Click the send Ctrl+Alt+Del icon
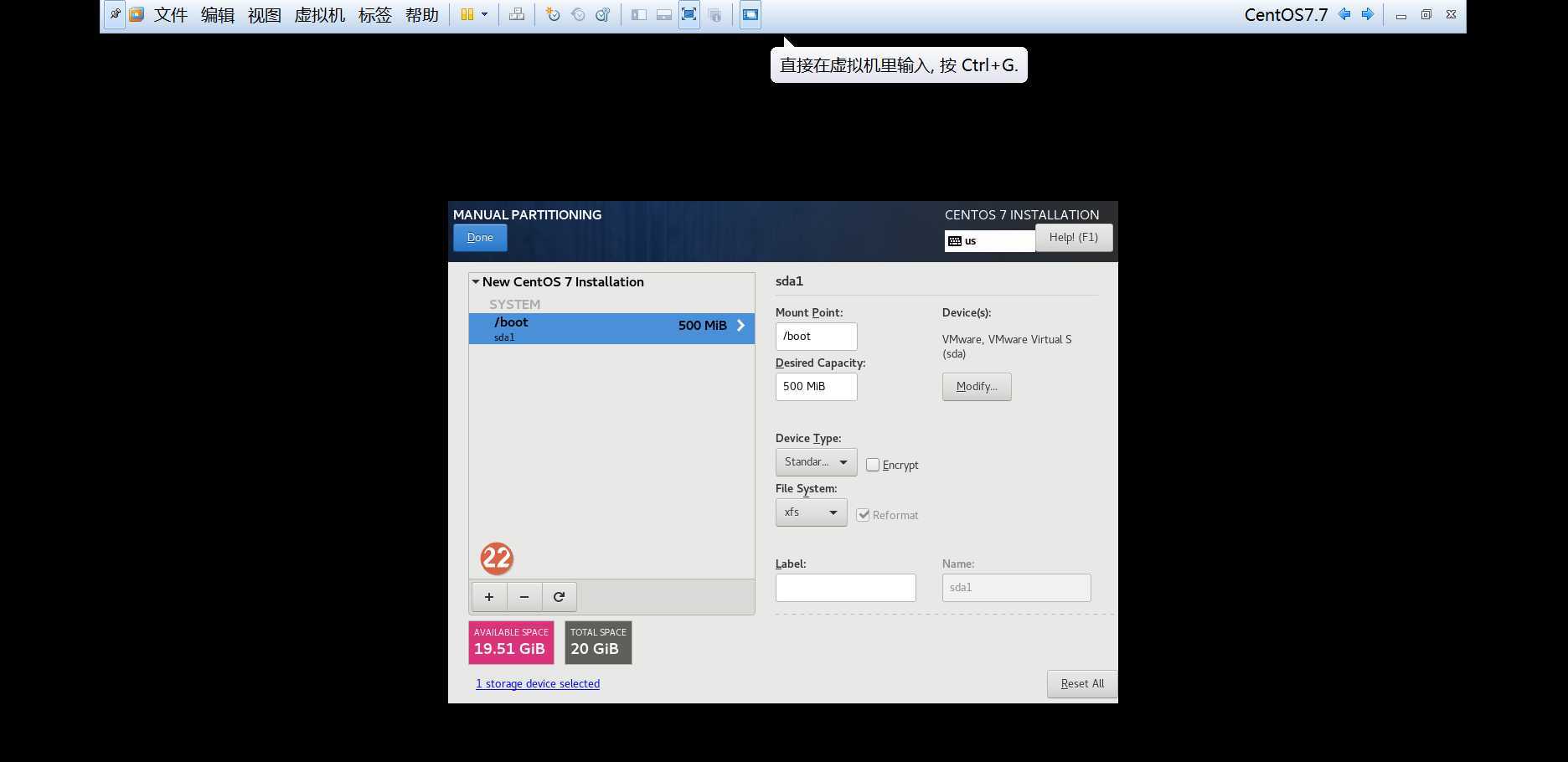 pyautogui.click(x=517, y=14)
